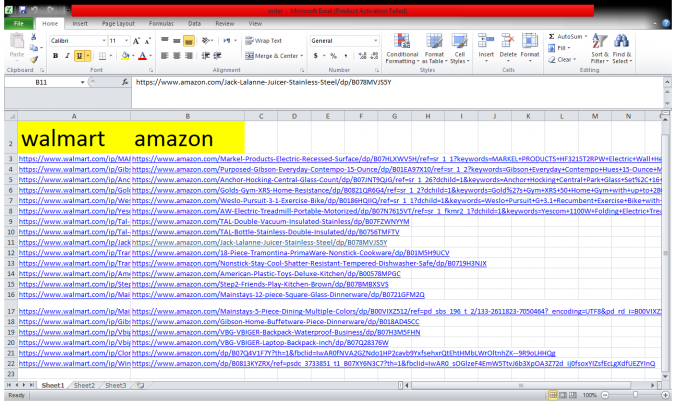Click the yellow fill color bucket
Image resolution: width=676 pixels, height=405 pixels.
(x=124, y=56)
